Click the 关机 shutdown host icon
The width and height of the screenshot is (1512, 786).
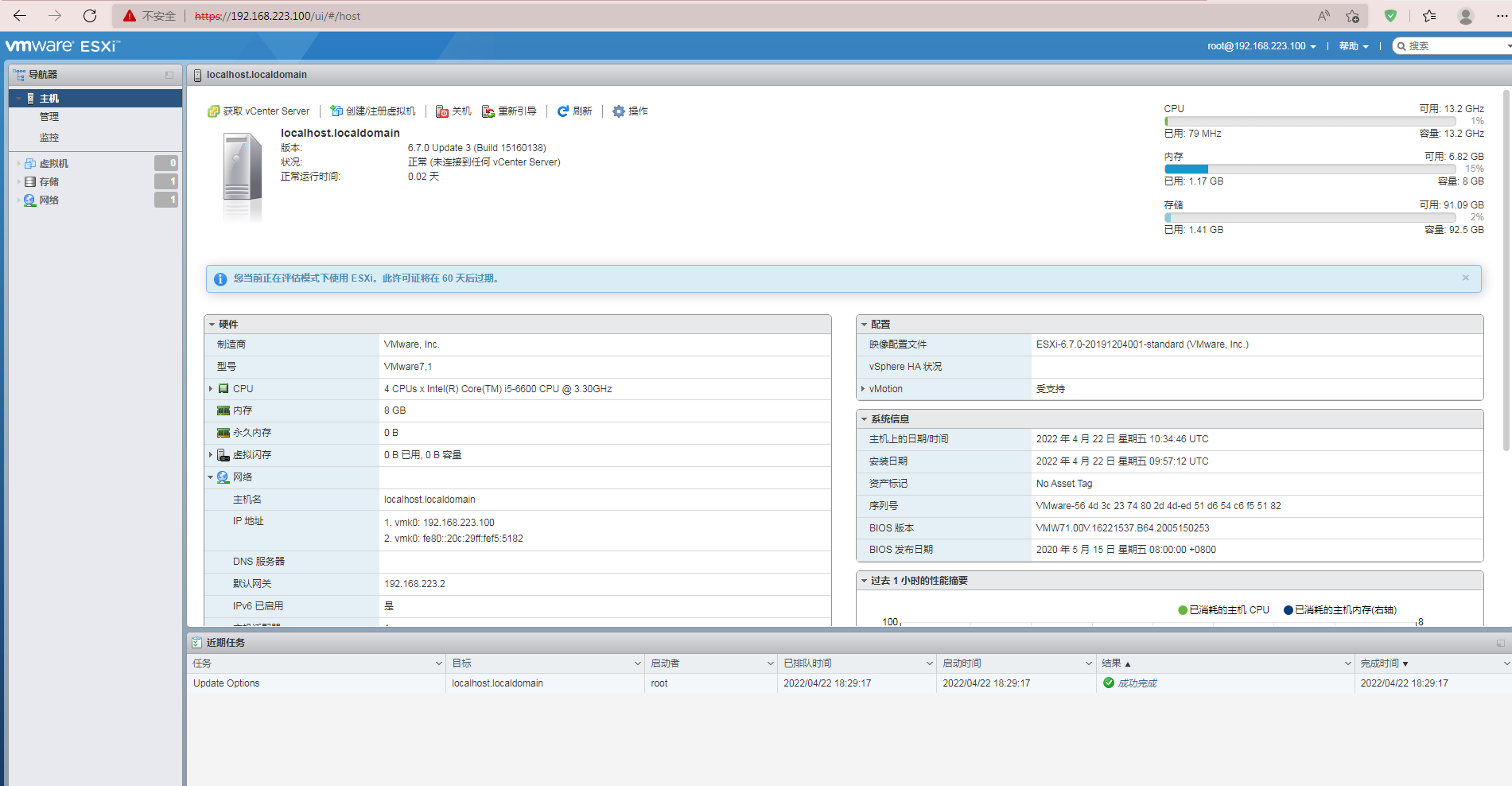(442, 111)
